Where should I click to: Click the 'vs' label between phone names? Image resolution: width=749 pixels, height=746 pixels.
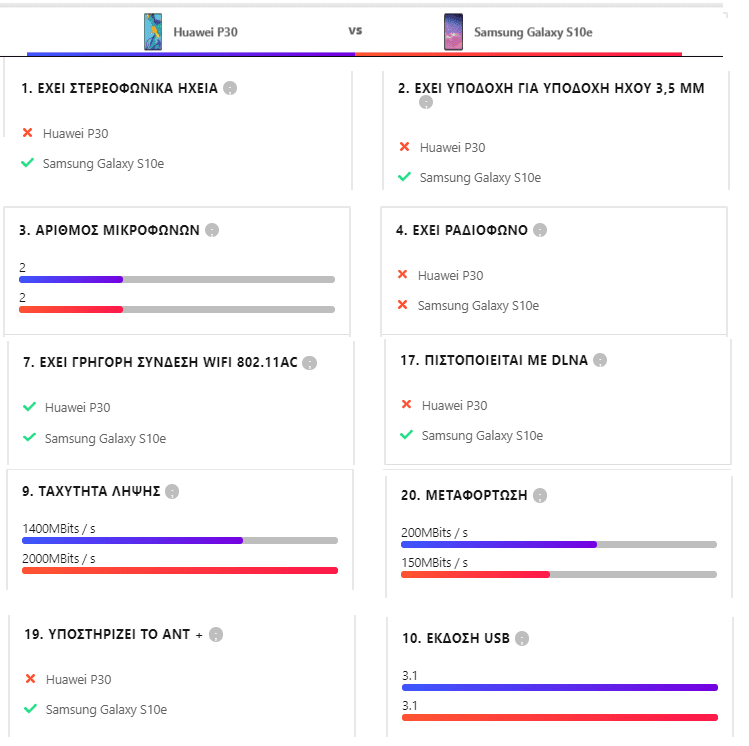pyautogui.click(x=355, y=30)
